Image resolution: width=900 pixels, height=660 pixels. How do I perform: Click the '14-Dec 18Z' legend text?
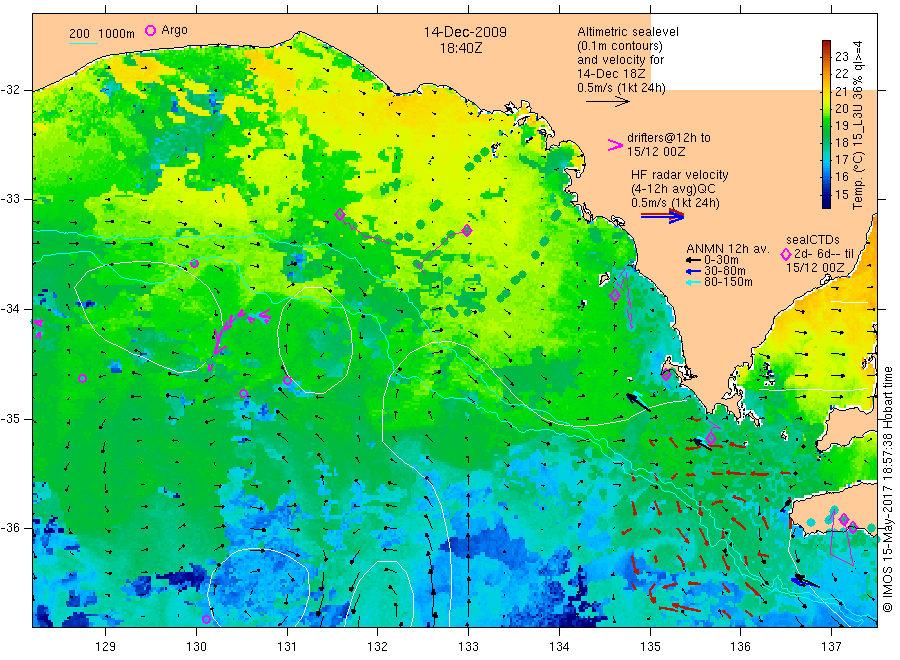point(611,73)
